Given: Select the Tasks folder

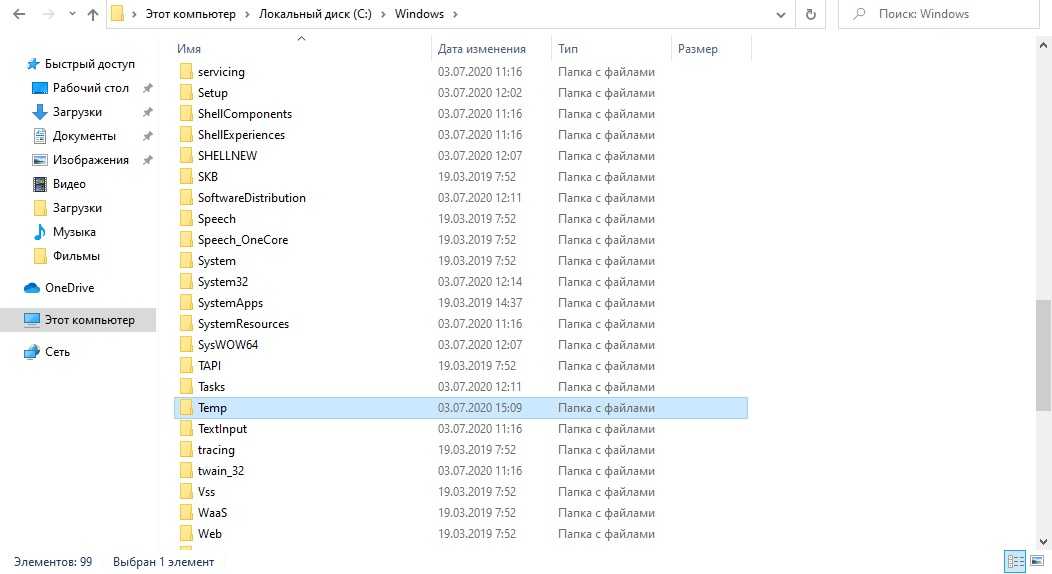Looking at the screenshot, I should [x=211, y=387].
